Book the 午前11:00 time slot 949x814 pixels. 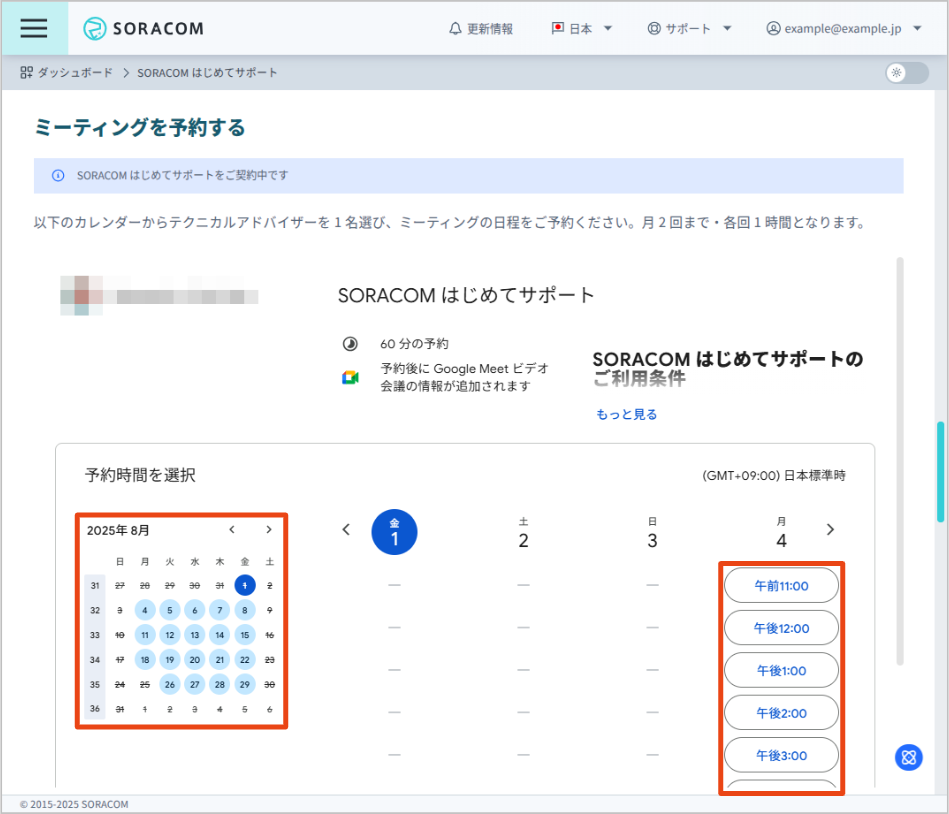[x=781, y=585]
